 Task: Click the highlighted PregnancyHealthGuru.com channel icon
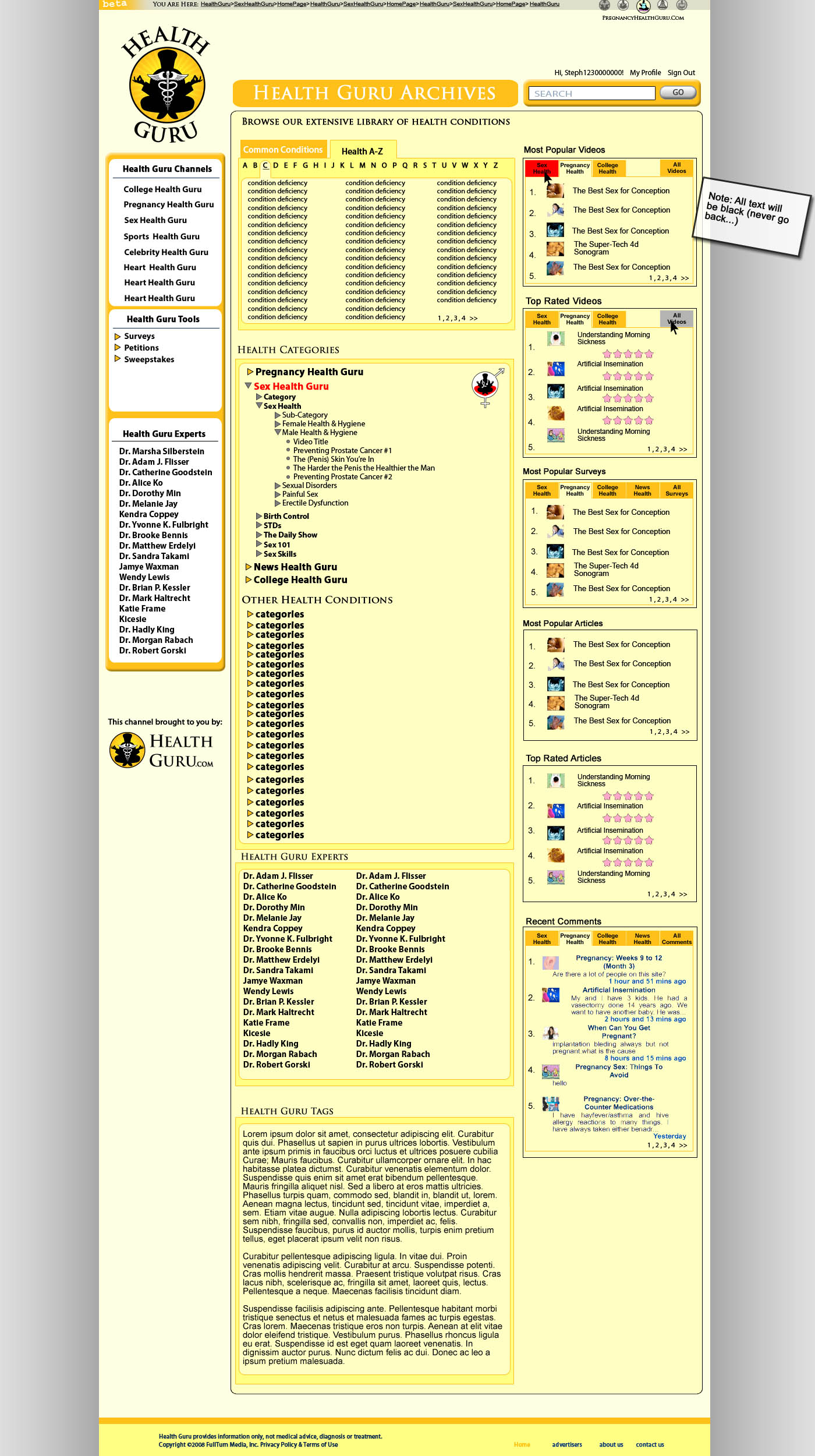coord(643,6)
